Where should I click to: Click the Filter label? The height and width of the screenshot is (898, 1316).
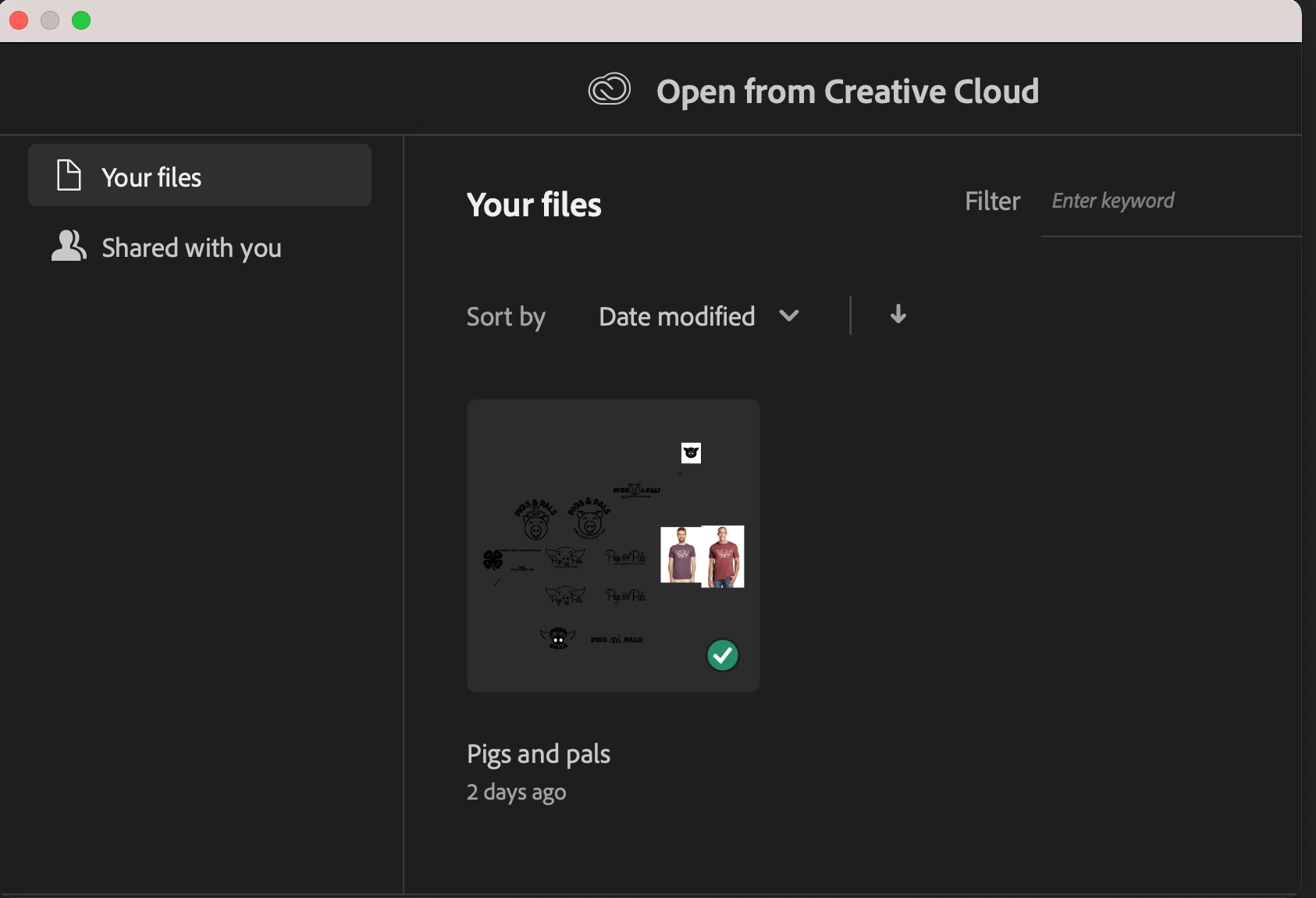(x=993, y=201)
